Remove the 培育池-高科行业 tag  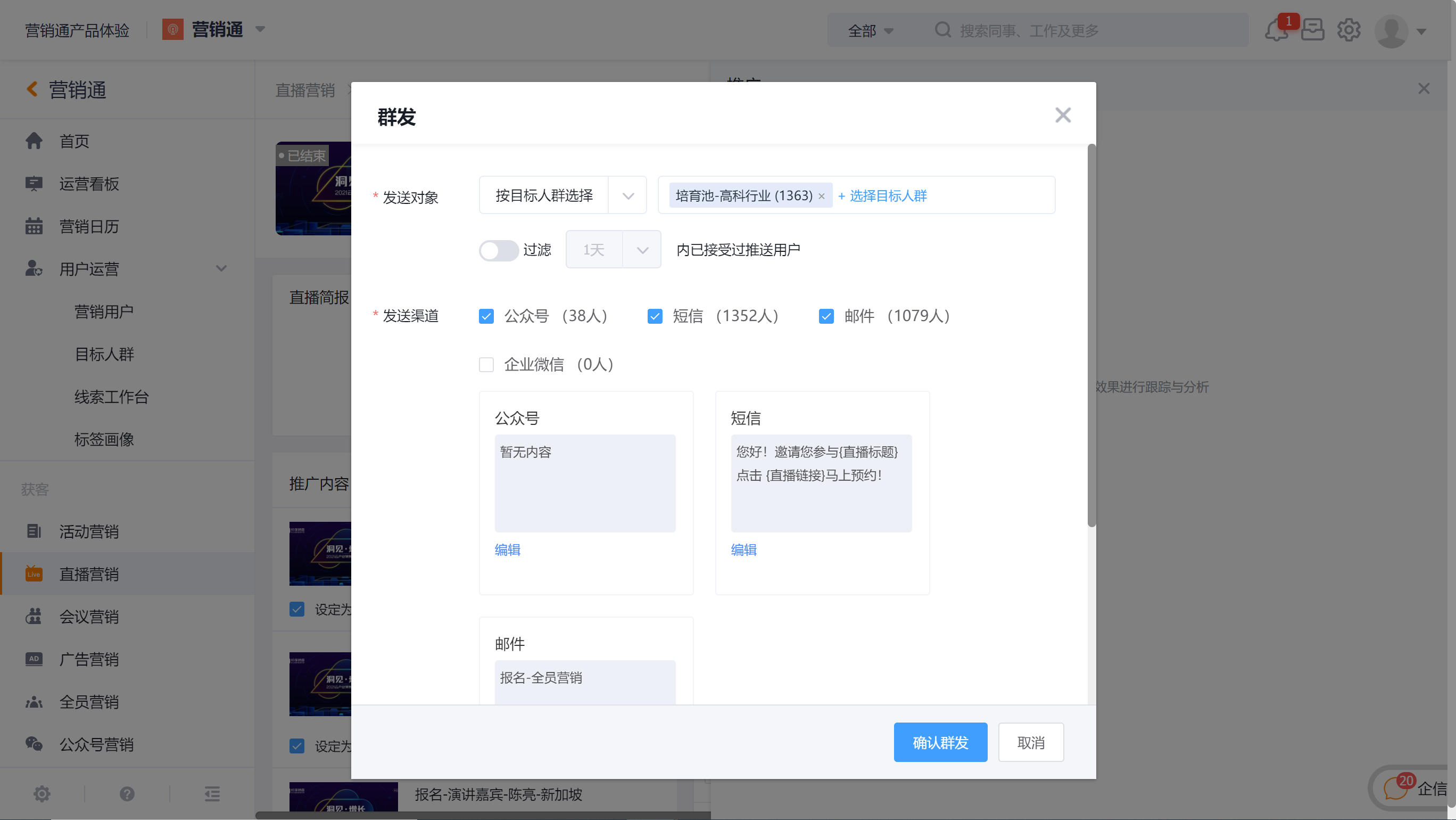pyautogui.click(x=821, y=196)
